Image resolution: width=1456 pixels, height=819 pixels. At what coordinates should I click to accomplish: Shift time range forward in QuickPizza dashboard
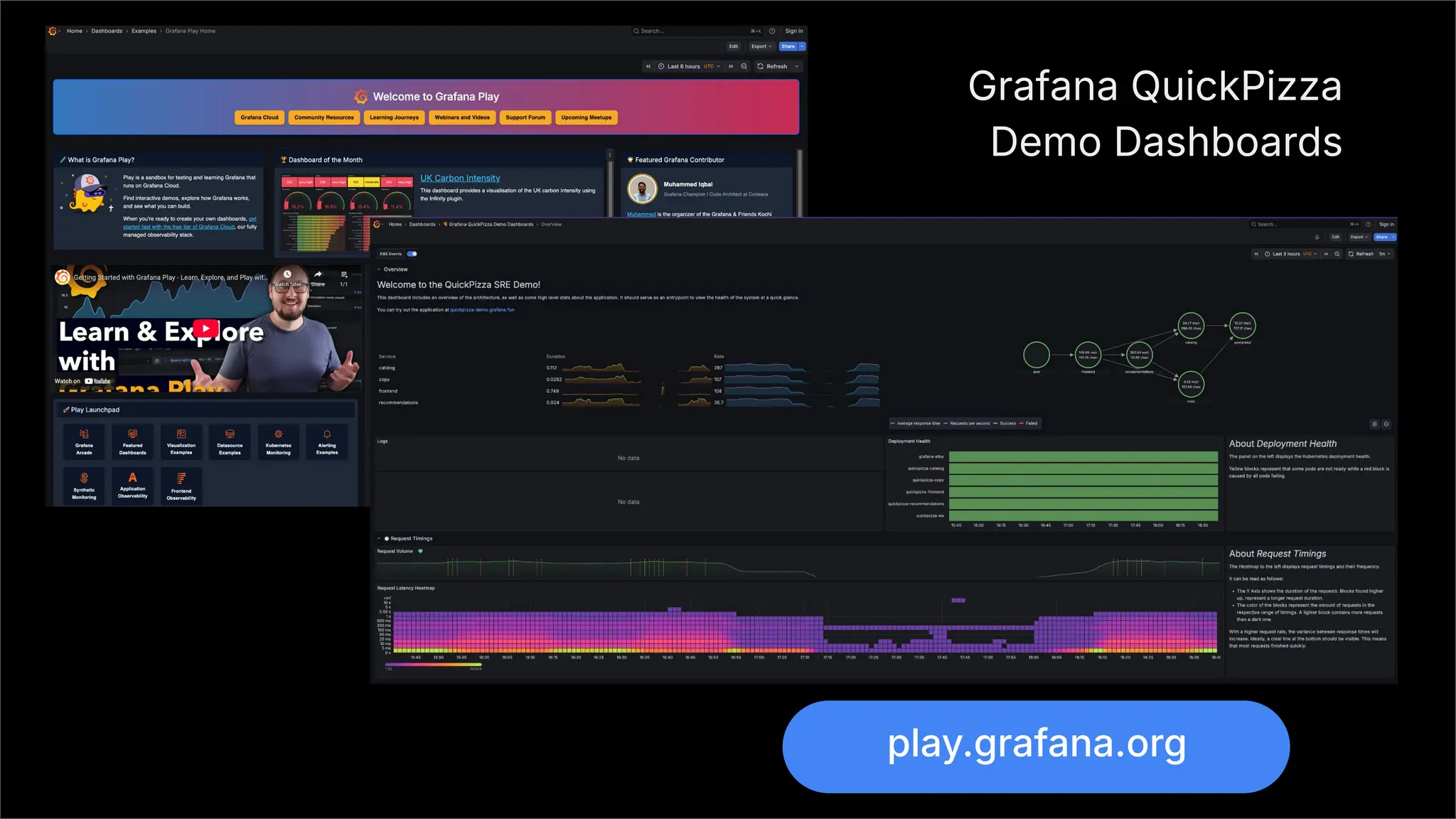pyautogui.click(x=1326, y=254)
